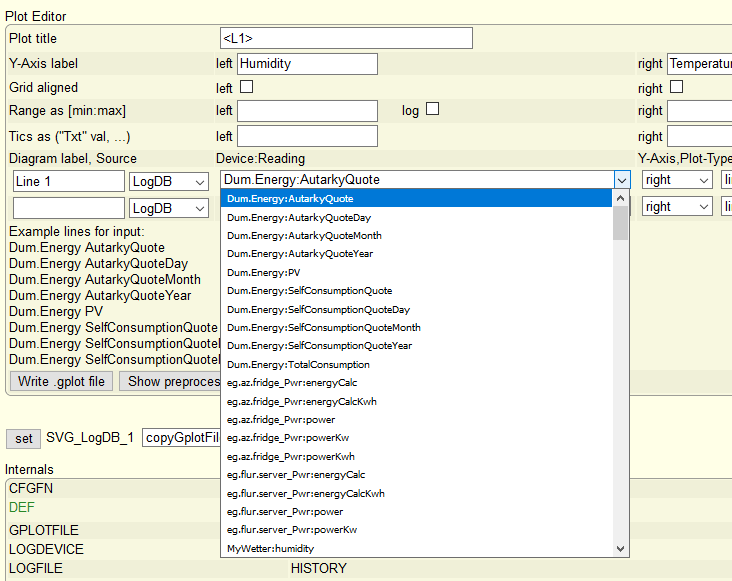Select eg.flur.server_Pwr:energyCalc entry

pos(416,475)
